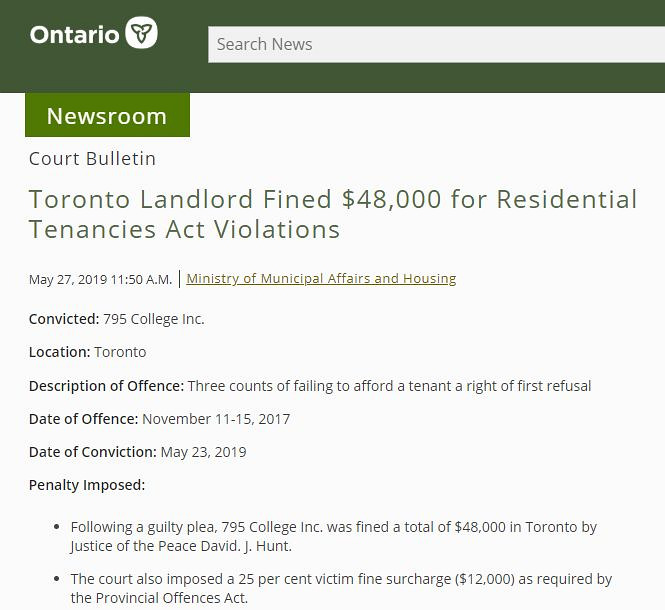Screen dimensions: 665x610
Task: Open the Newsroom section tab
Action: pos(107,115)
